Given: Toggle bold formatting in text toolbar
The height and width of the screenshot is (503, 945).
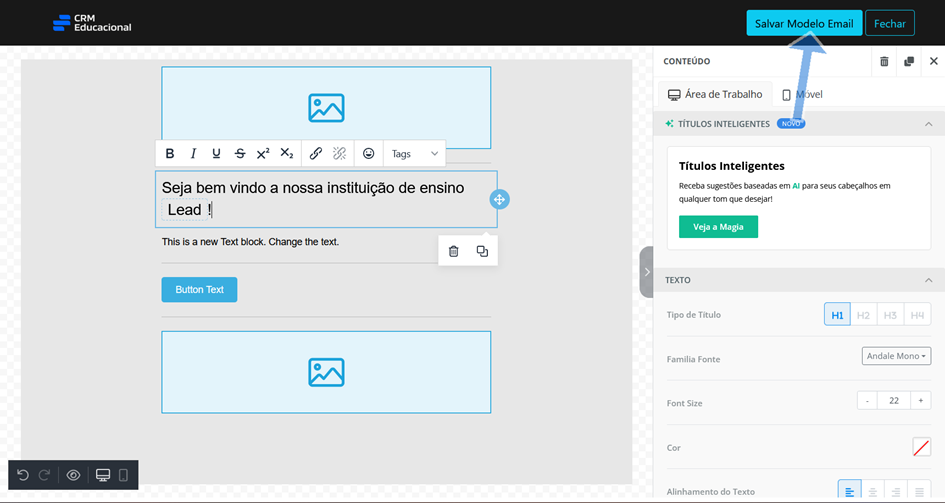Looking at the screenshot, I should tap(170, 154).
